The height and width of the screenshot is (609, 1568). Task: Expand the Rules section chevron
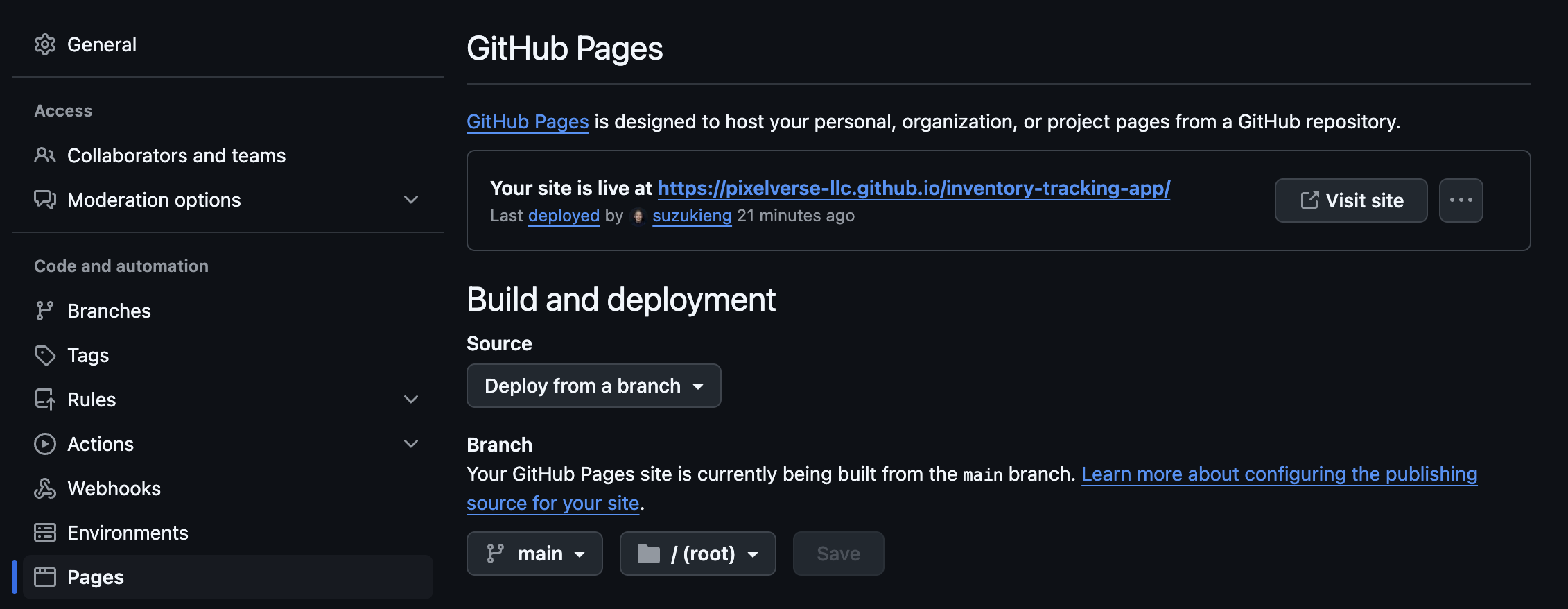pyautogui.click(x=411, y=400)
